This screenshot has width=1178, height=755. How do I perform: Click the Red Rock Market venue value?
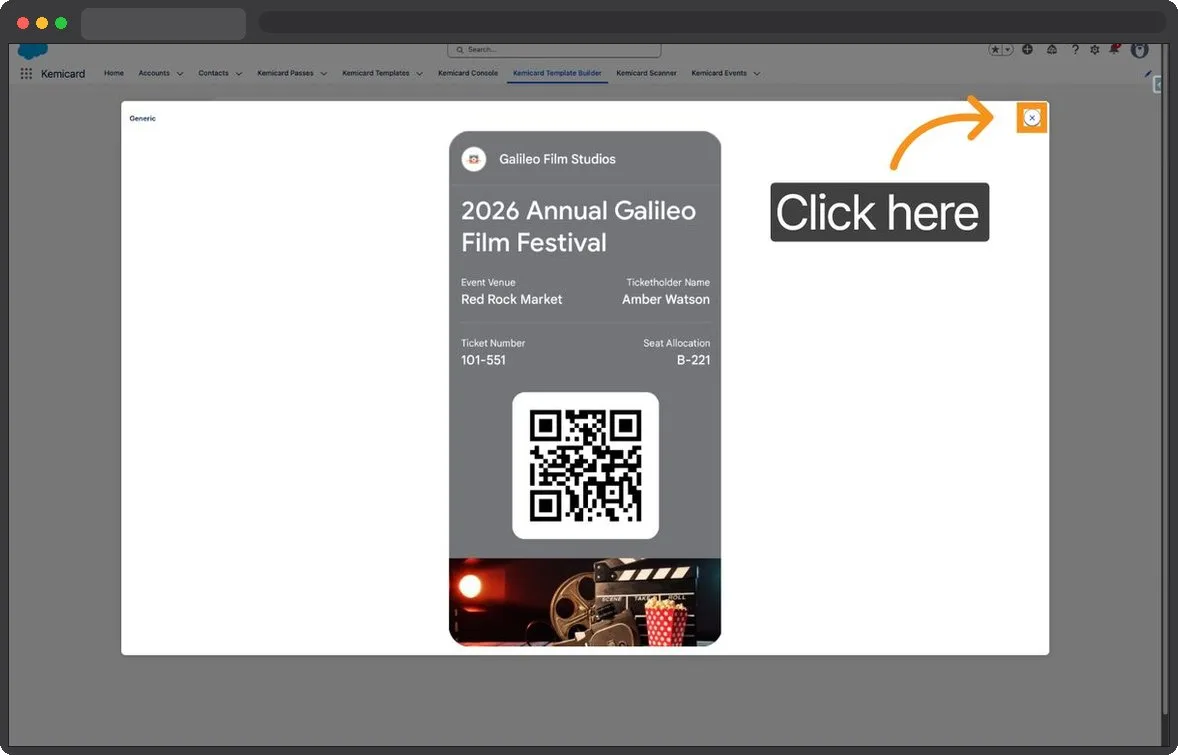512,299
